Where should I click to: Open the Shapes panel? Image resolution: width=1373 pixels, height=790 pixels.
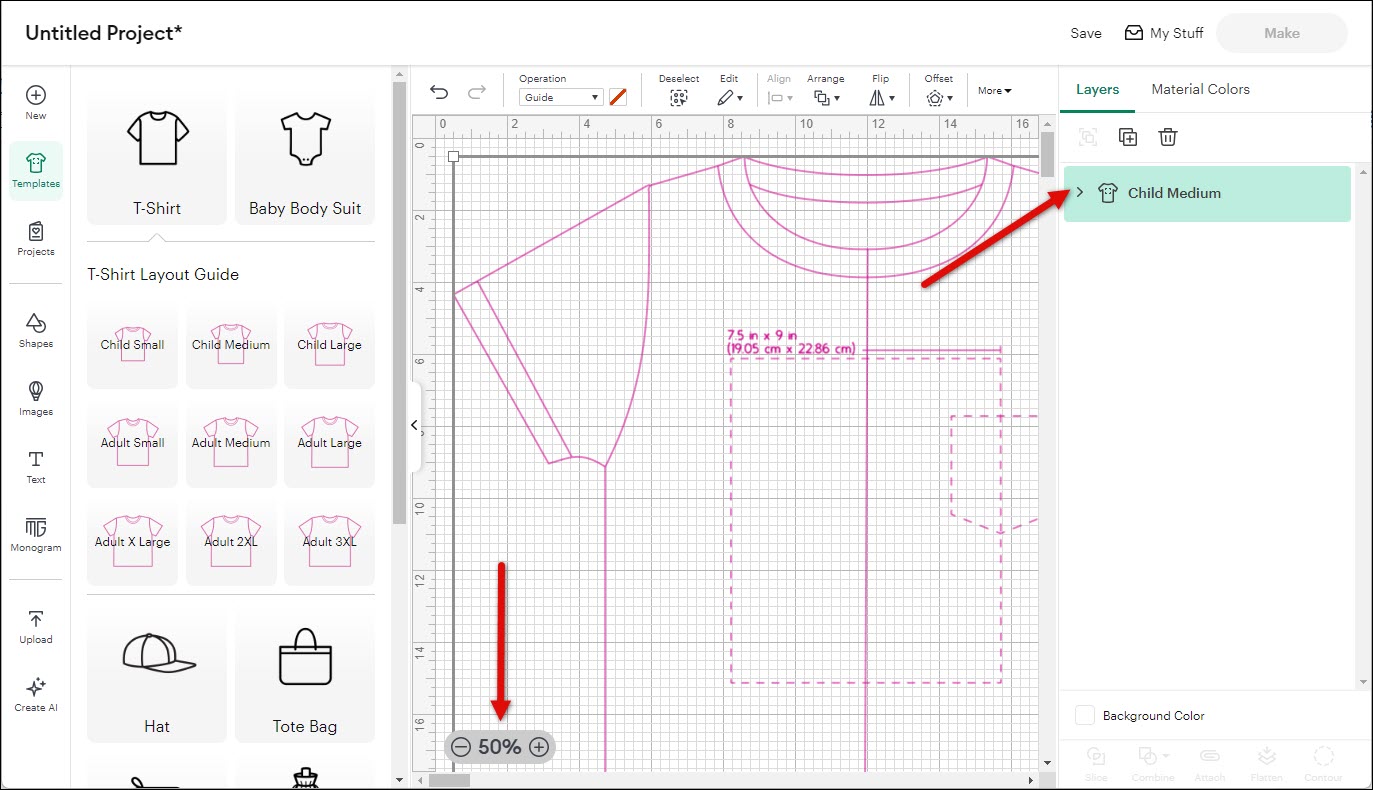point(36,329)
